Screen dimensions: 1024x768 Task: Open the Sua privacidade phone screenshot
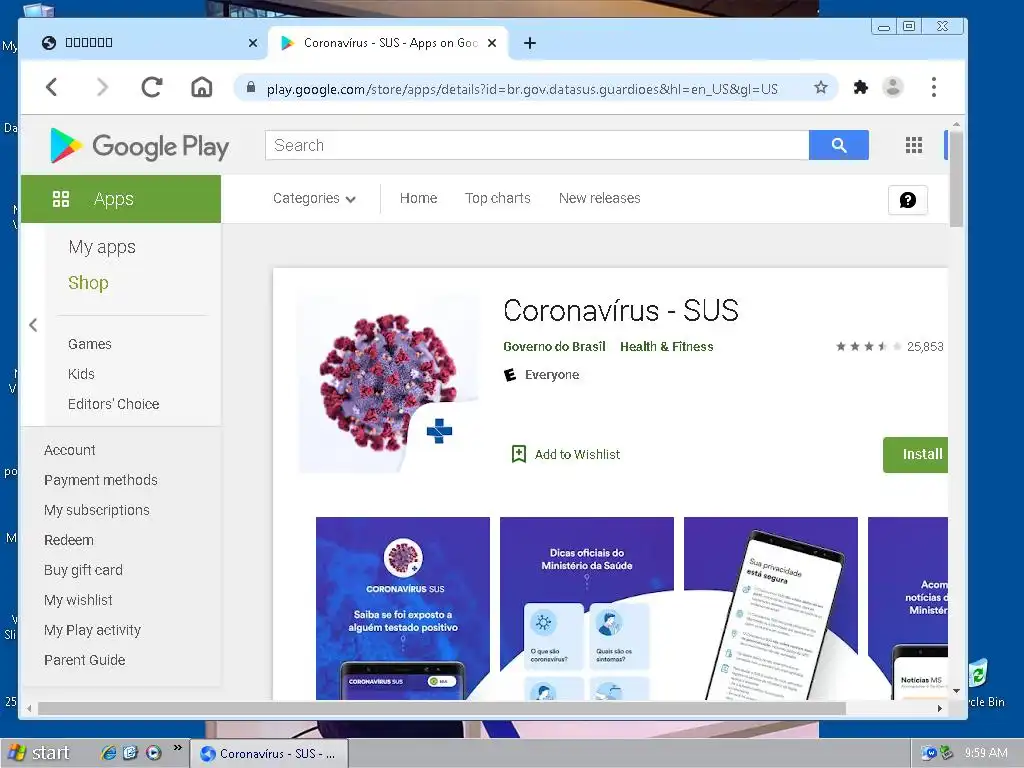click(771, 608)
